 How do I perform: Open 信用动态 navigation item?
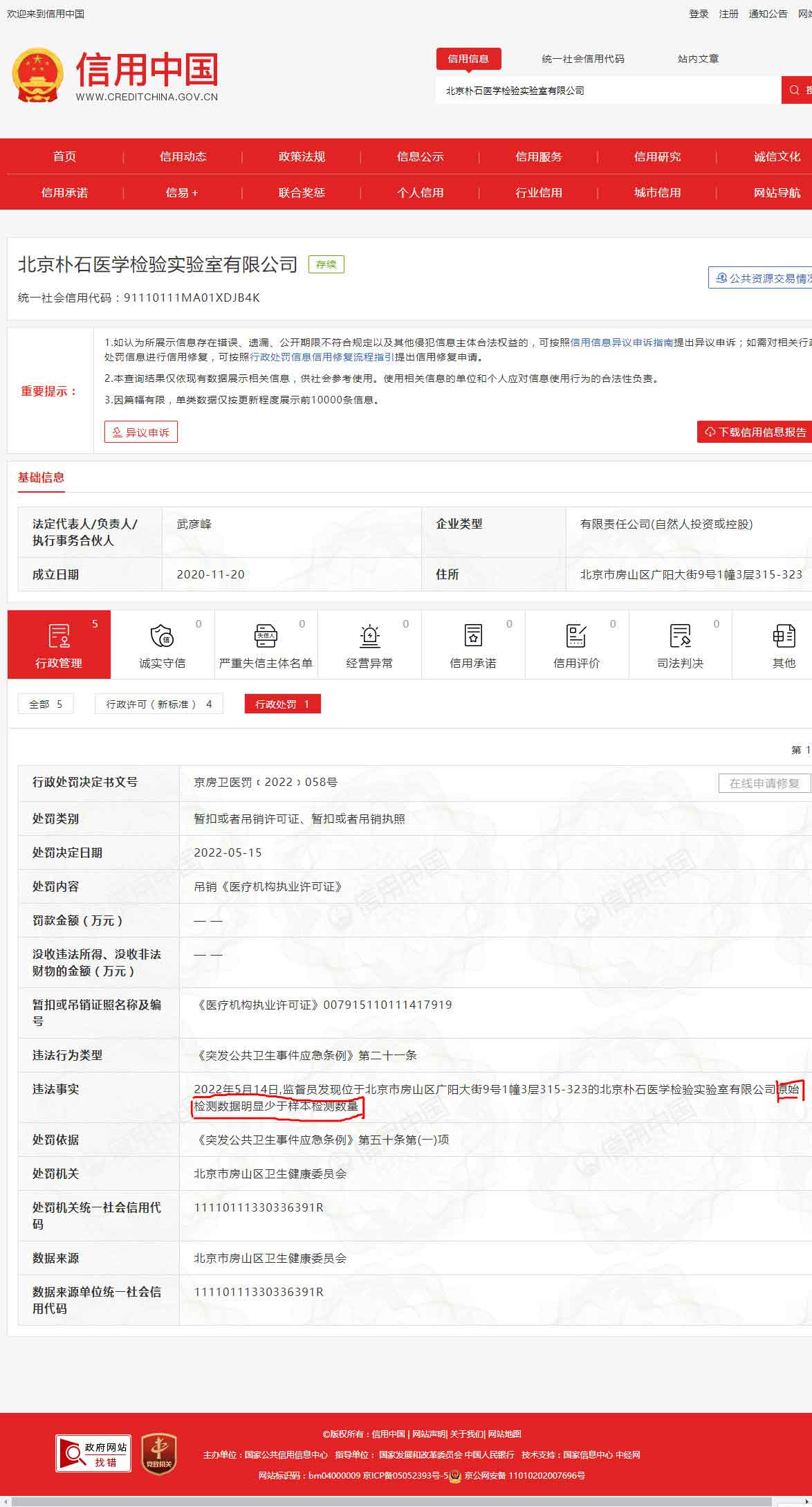click(x=183, y=156)
